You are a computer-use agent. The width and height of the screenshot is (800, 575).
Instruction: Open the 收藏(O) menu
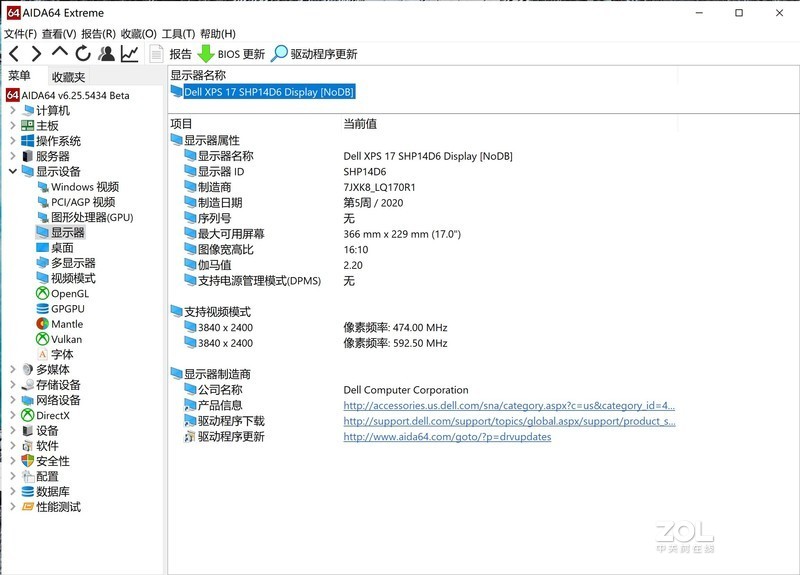[x=139, y=34]
